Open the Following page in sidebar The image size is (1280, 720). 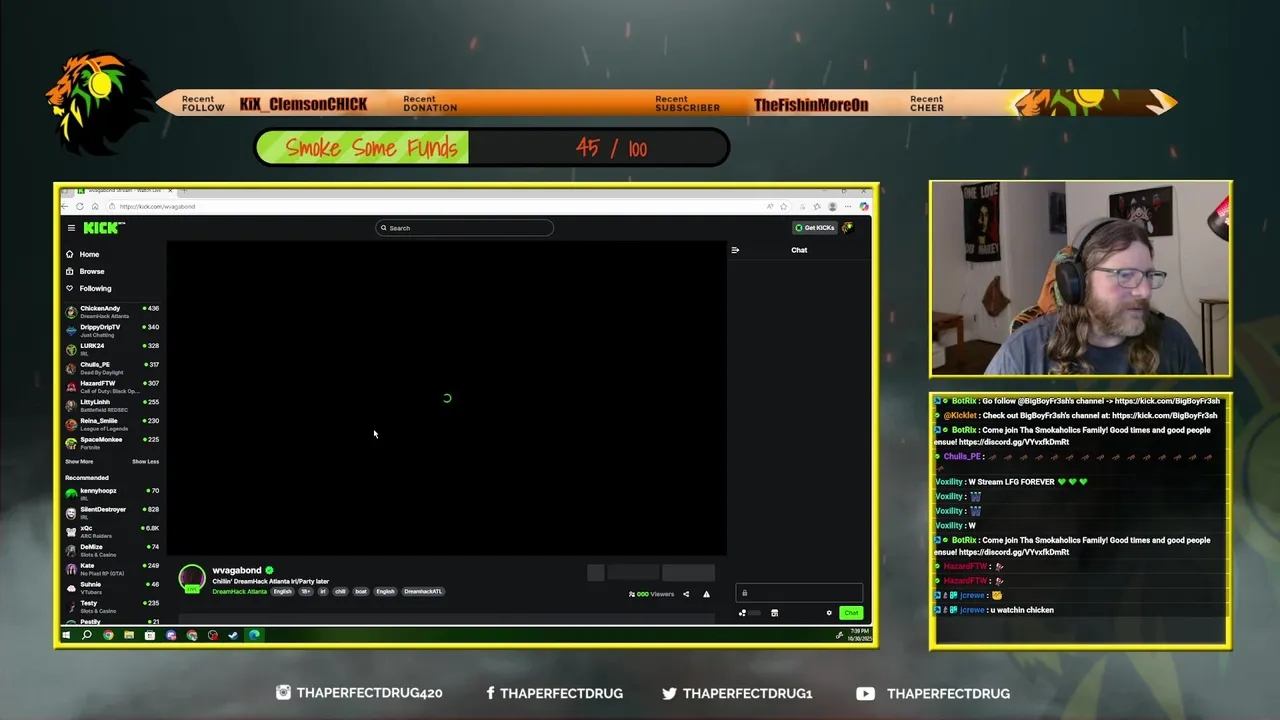(x=88, y=288)
